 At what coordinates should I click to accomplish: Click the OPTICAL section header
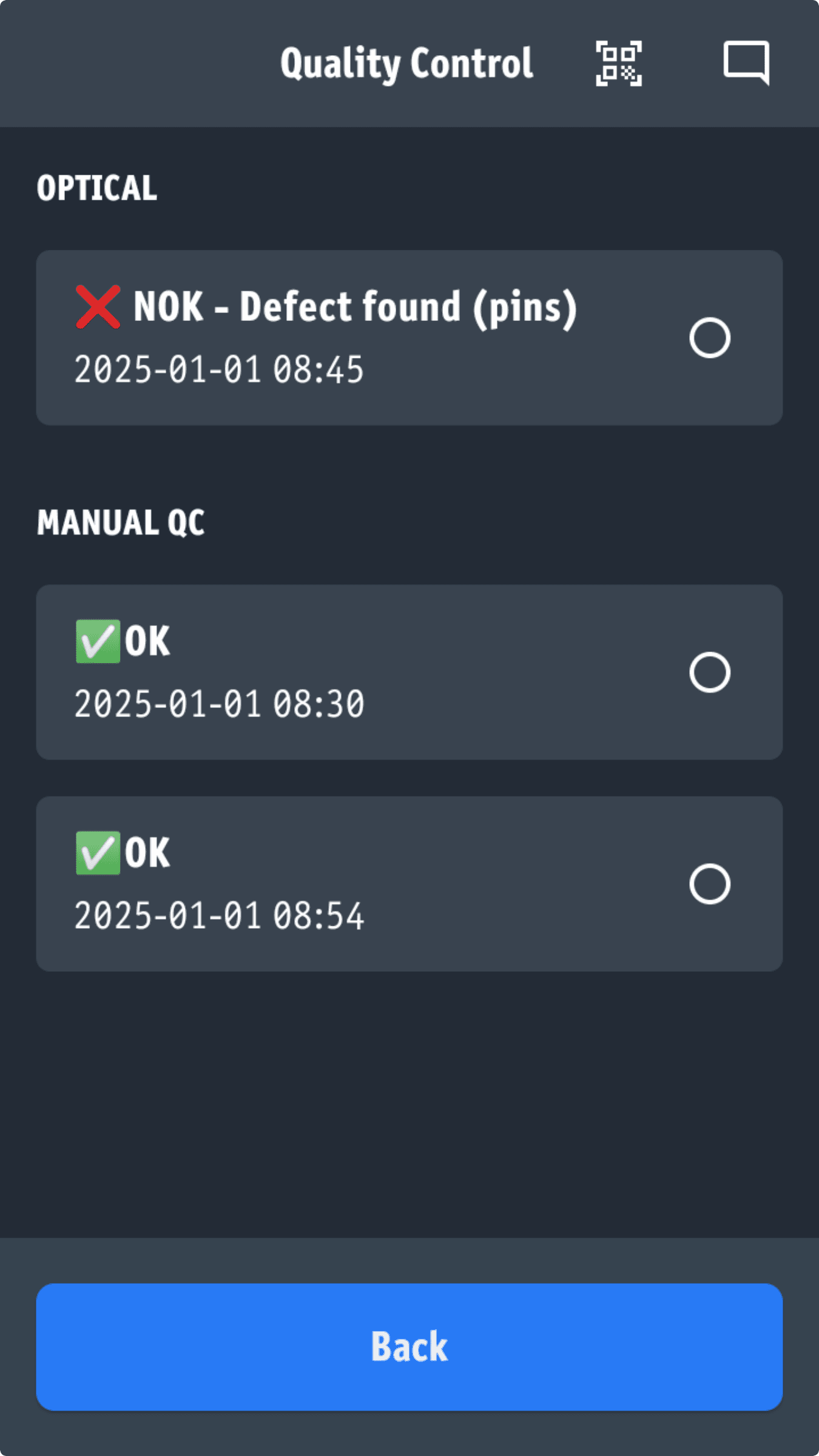point(97,187)
